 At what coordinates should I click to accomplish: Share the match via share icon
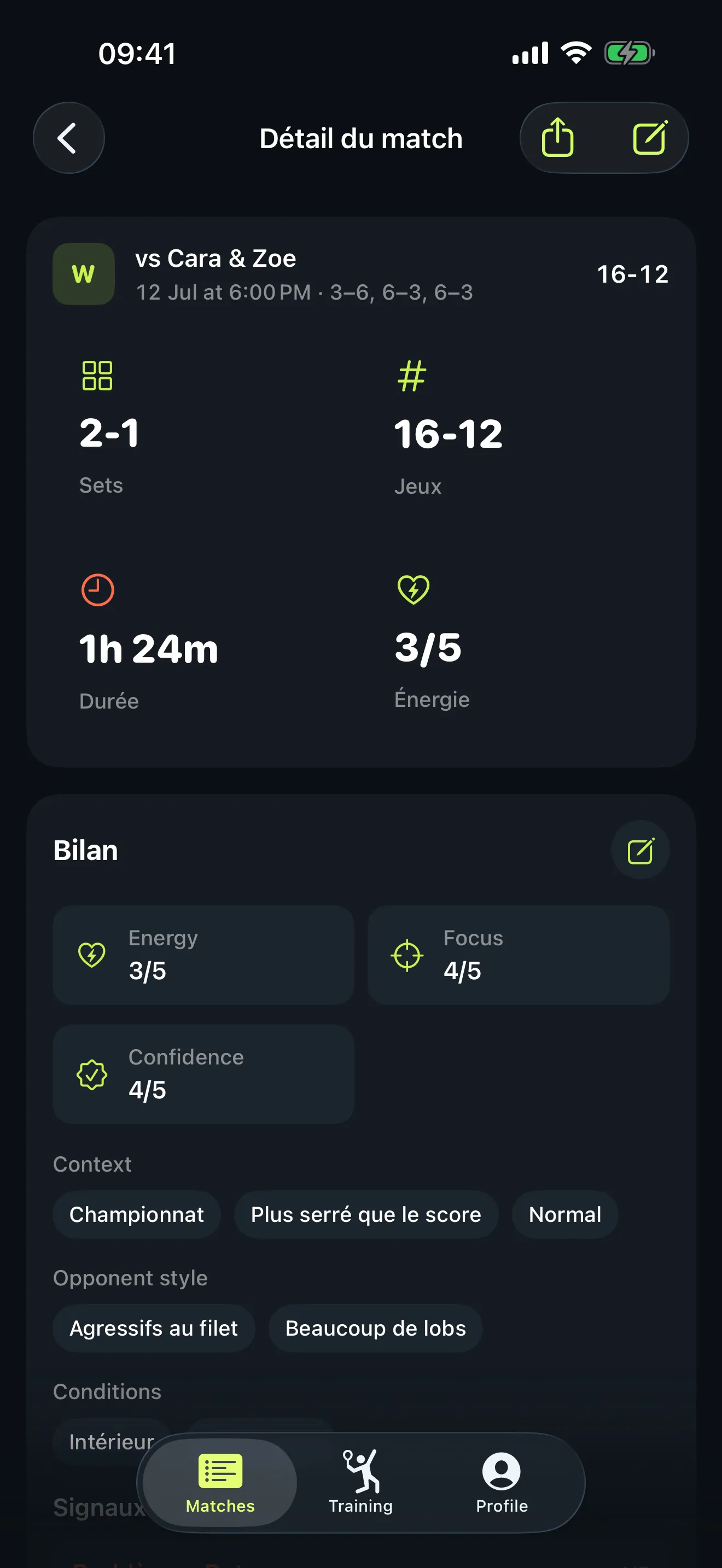pos(557,138)
